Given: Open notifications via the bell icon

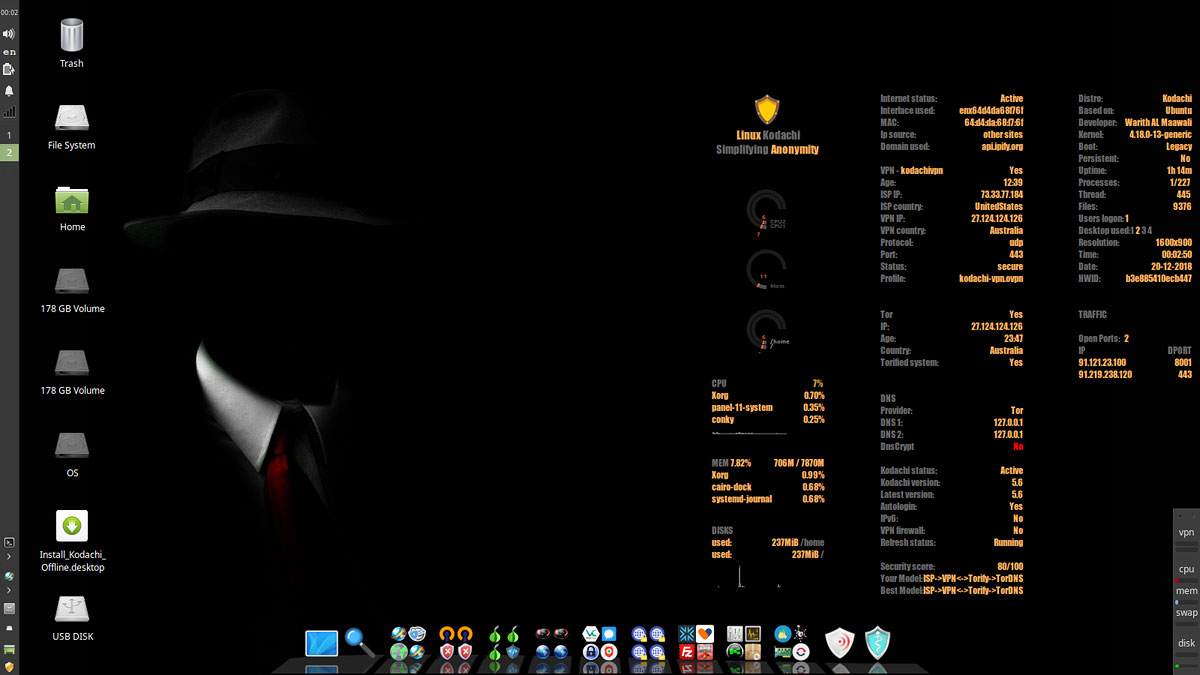Looking at the screenshot, I should pos(9,91).
